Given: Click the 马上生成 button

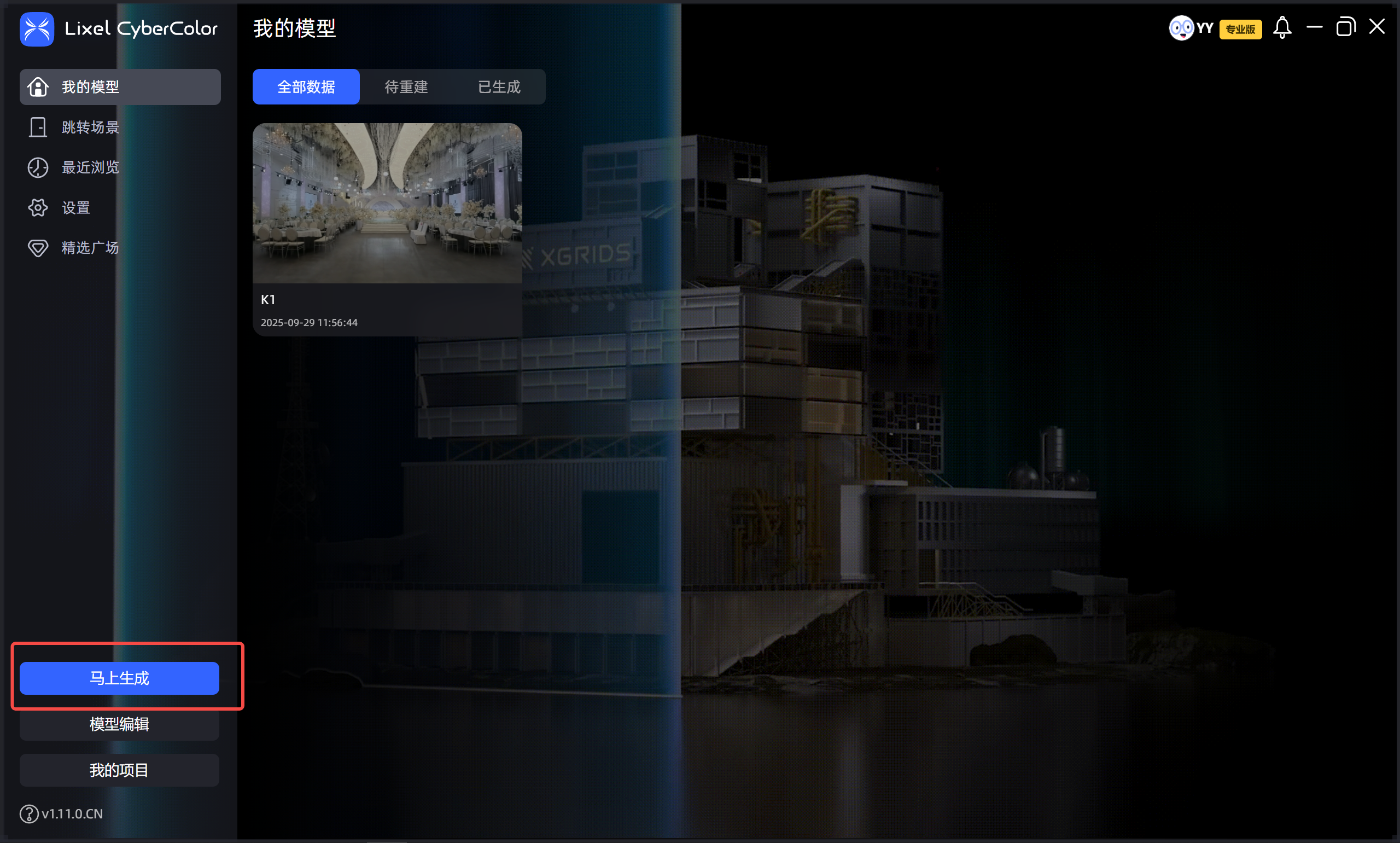Looking at the screenshot, I should click(x=119, y=678).
